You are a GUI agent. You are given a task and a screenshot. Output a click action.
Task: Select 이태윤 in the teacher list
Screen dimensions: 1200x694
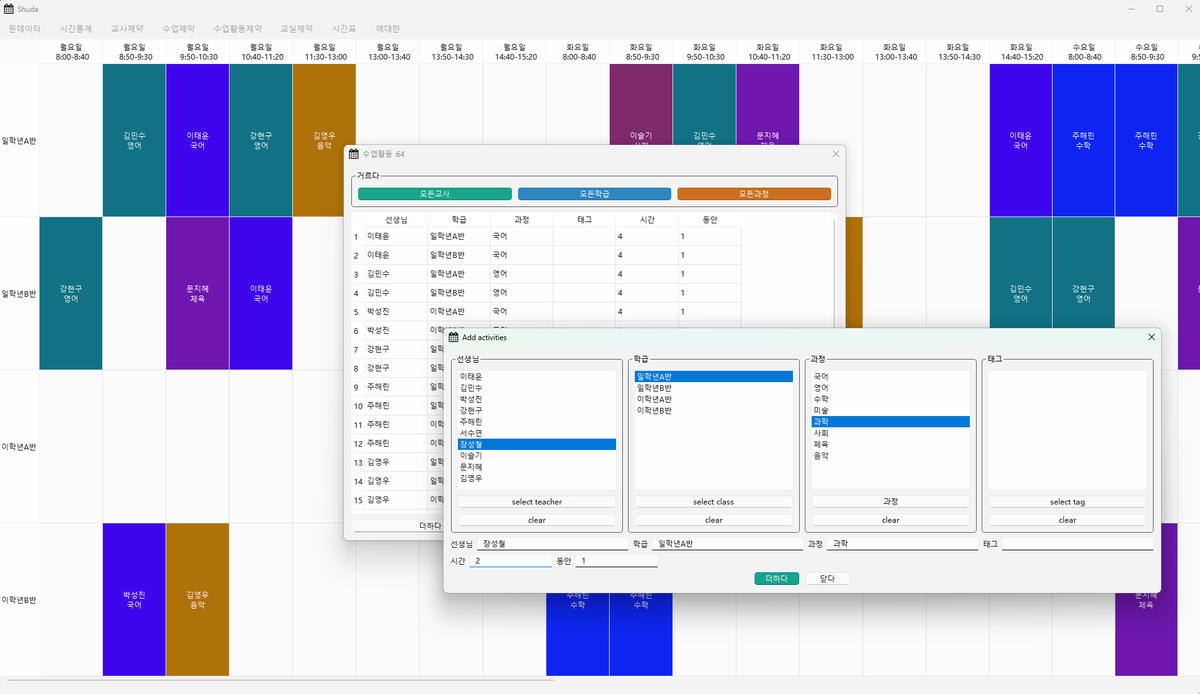[537, 376]
